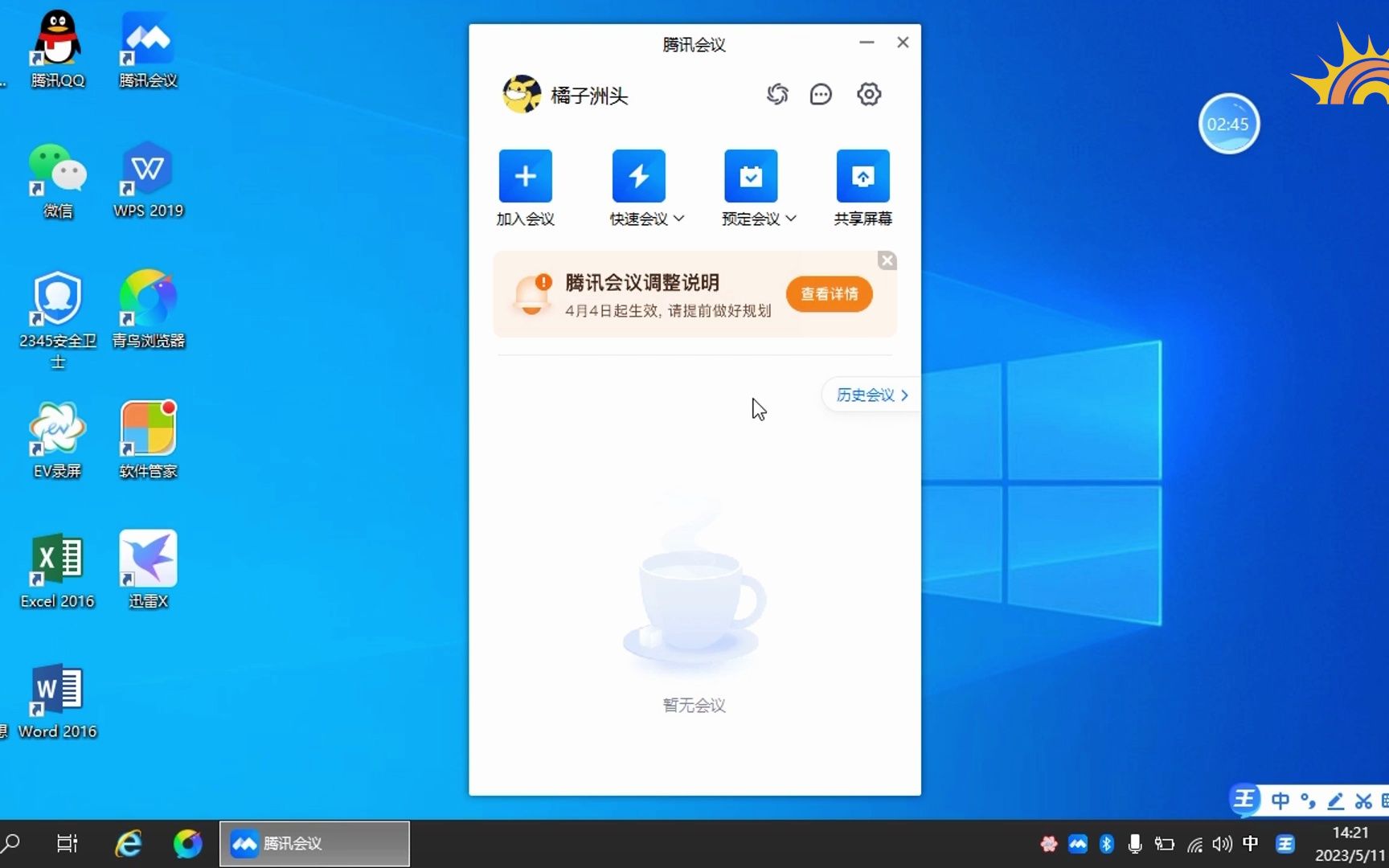Expand the 预定会议 dropdown arrow
Image resolution: width=1389 pixels, height=868 pixels.
pyautogui.click(x=791, y=219)
